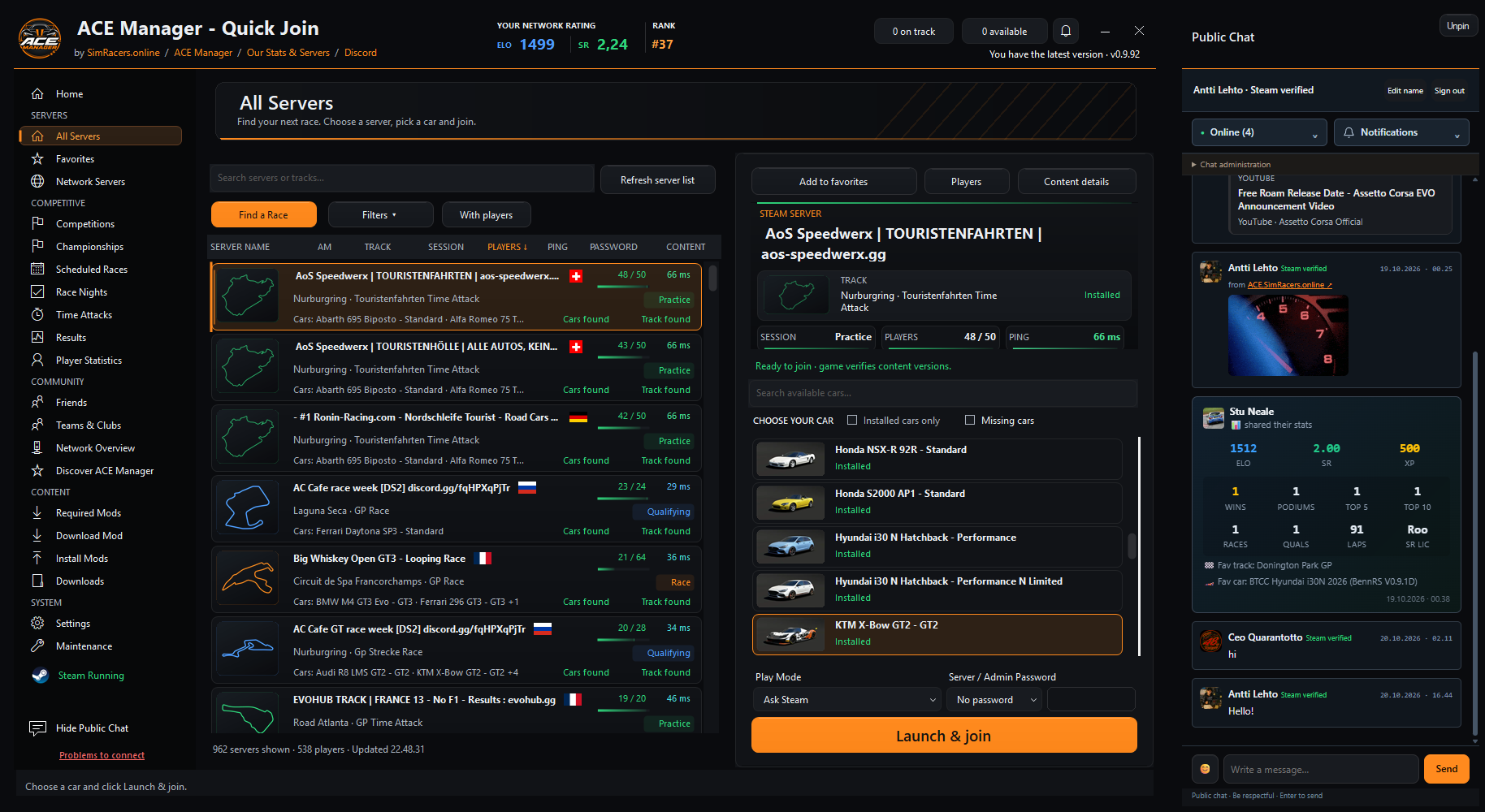The width and height of the screenshot is (1485, 812).
Task: Toggle Missing cars checkbox
Action: tap(970, 420)
